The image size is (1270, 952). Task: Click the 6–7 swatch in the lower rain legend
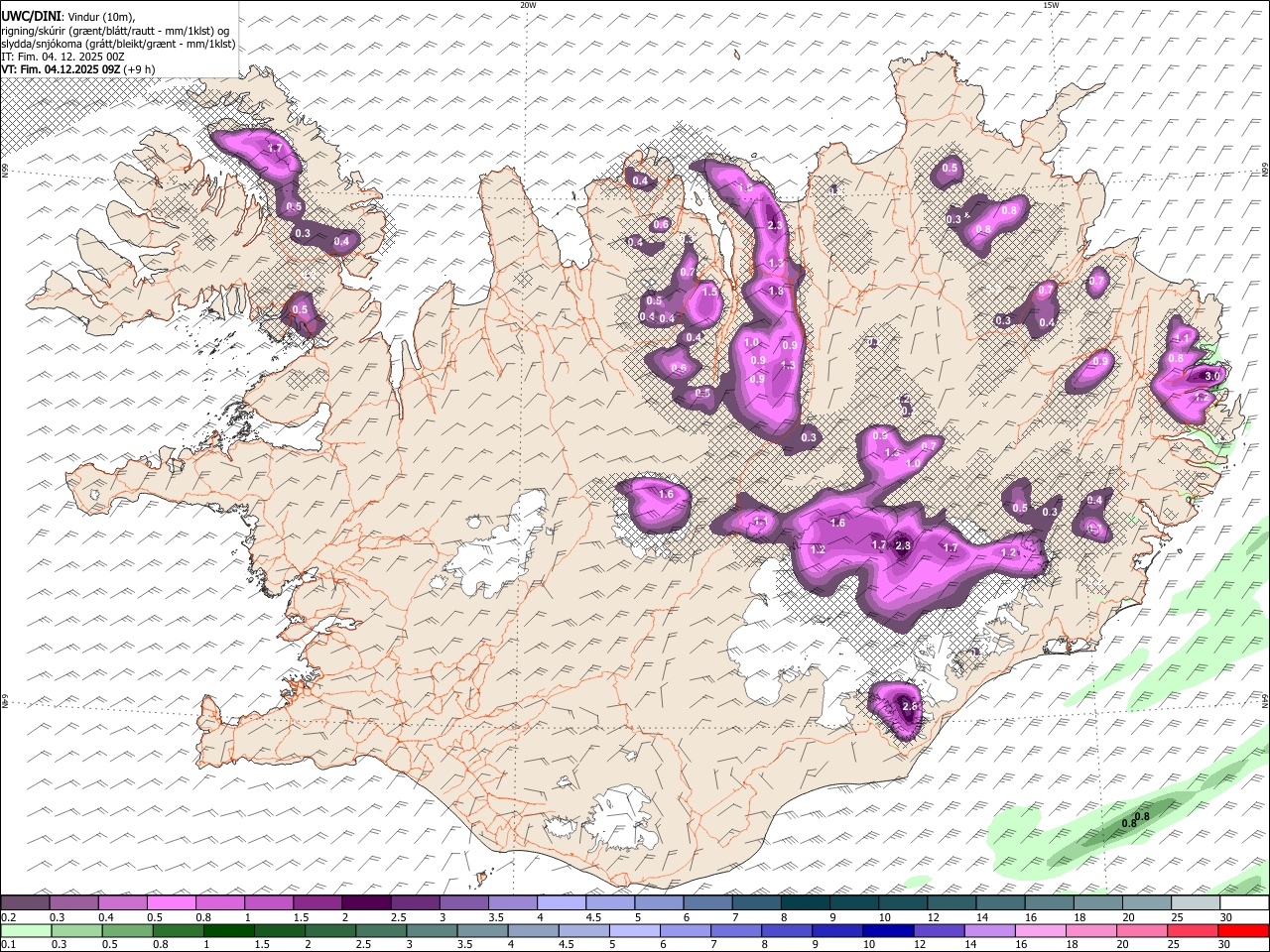click(x=685, y=930)
